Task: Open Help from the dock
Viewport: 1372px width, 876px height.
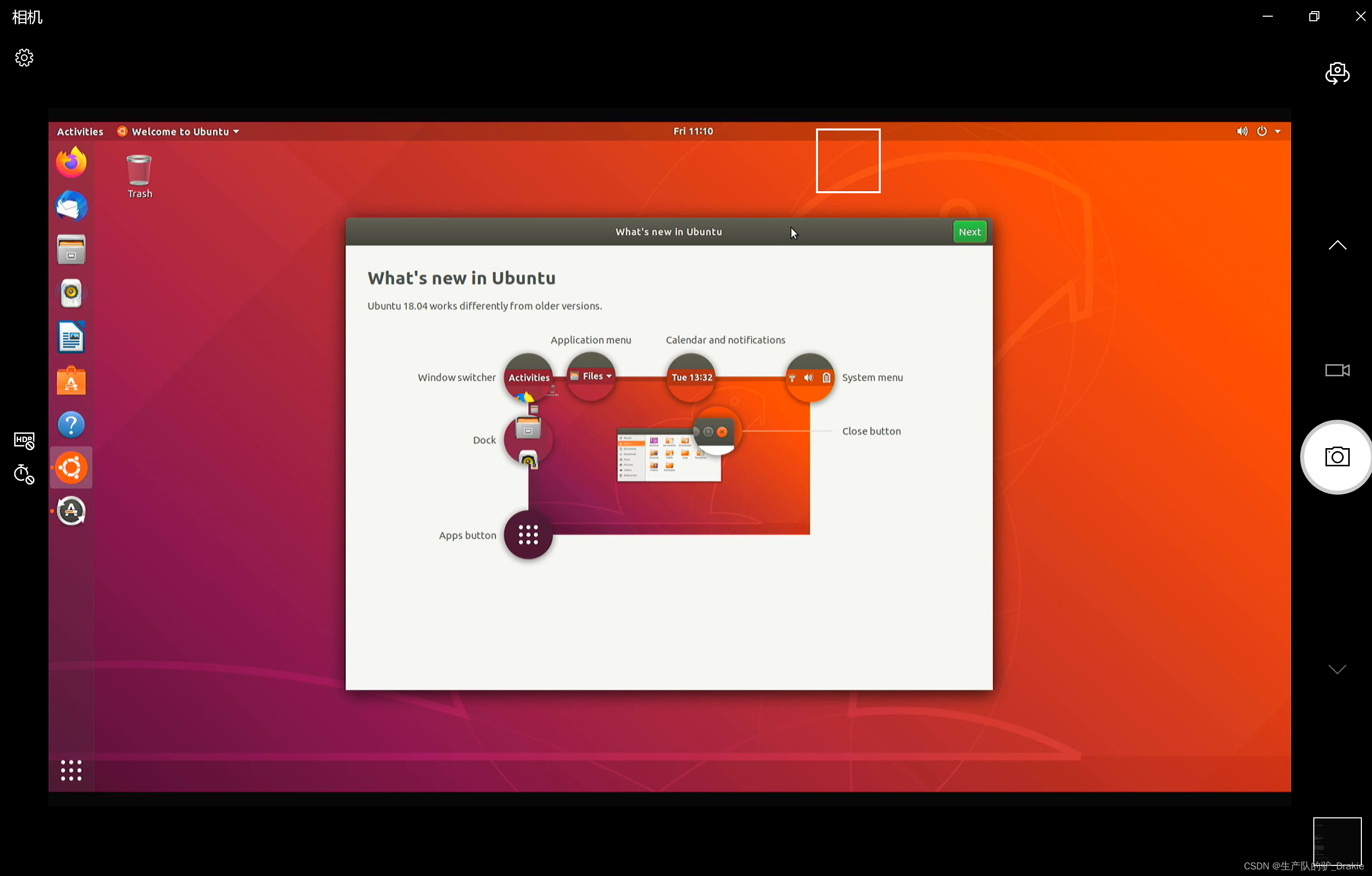Action: pos(71,424)
